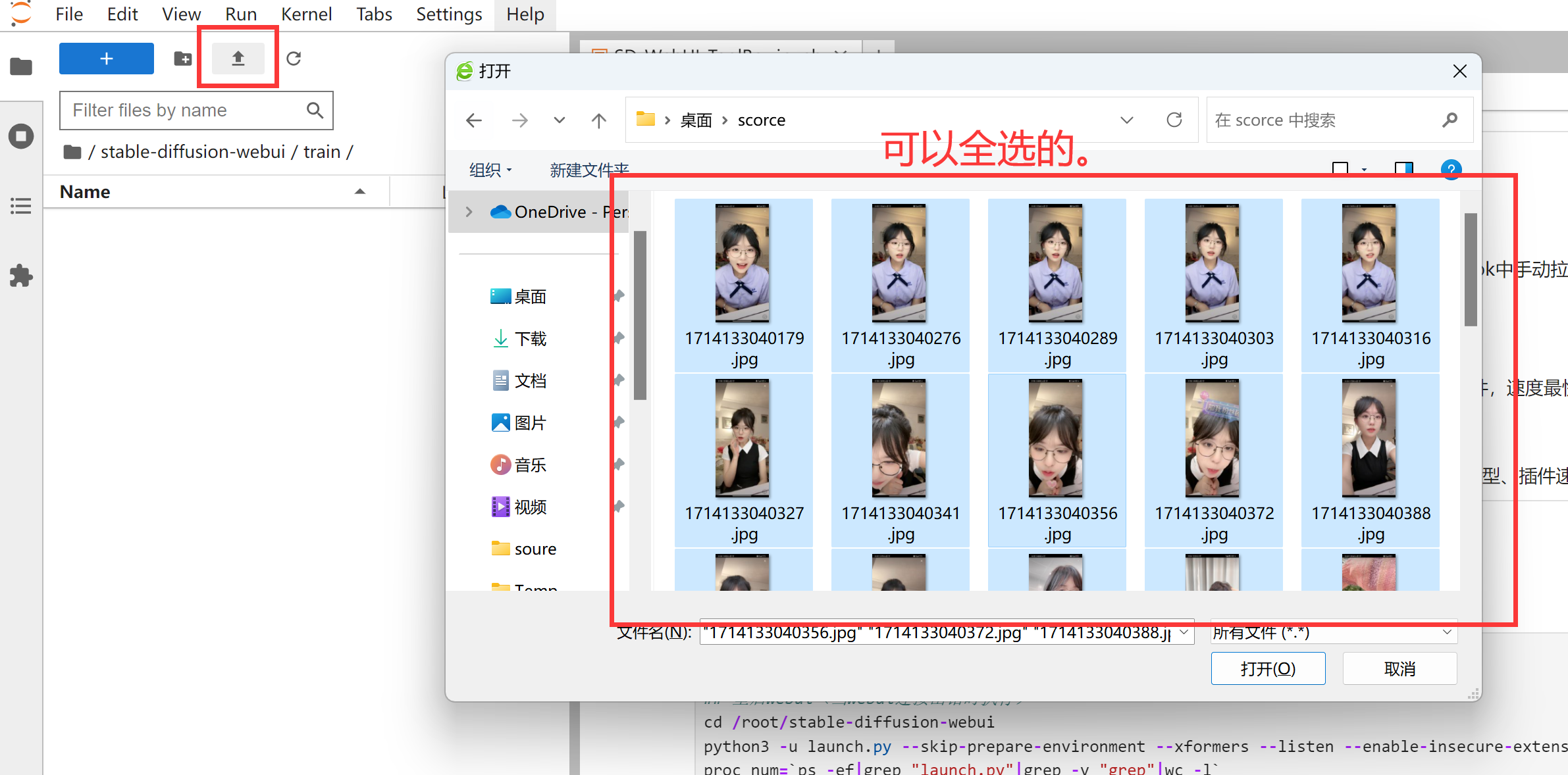The width and height of the screenshot is (1568, 775).
Task: Open the table of contents sidebar icon
Action: [x=21, y=206]
